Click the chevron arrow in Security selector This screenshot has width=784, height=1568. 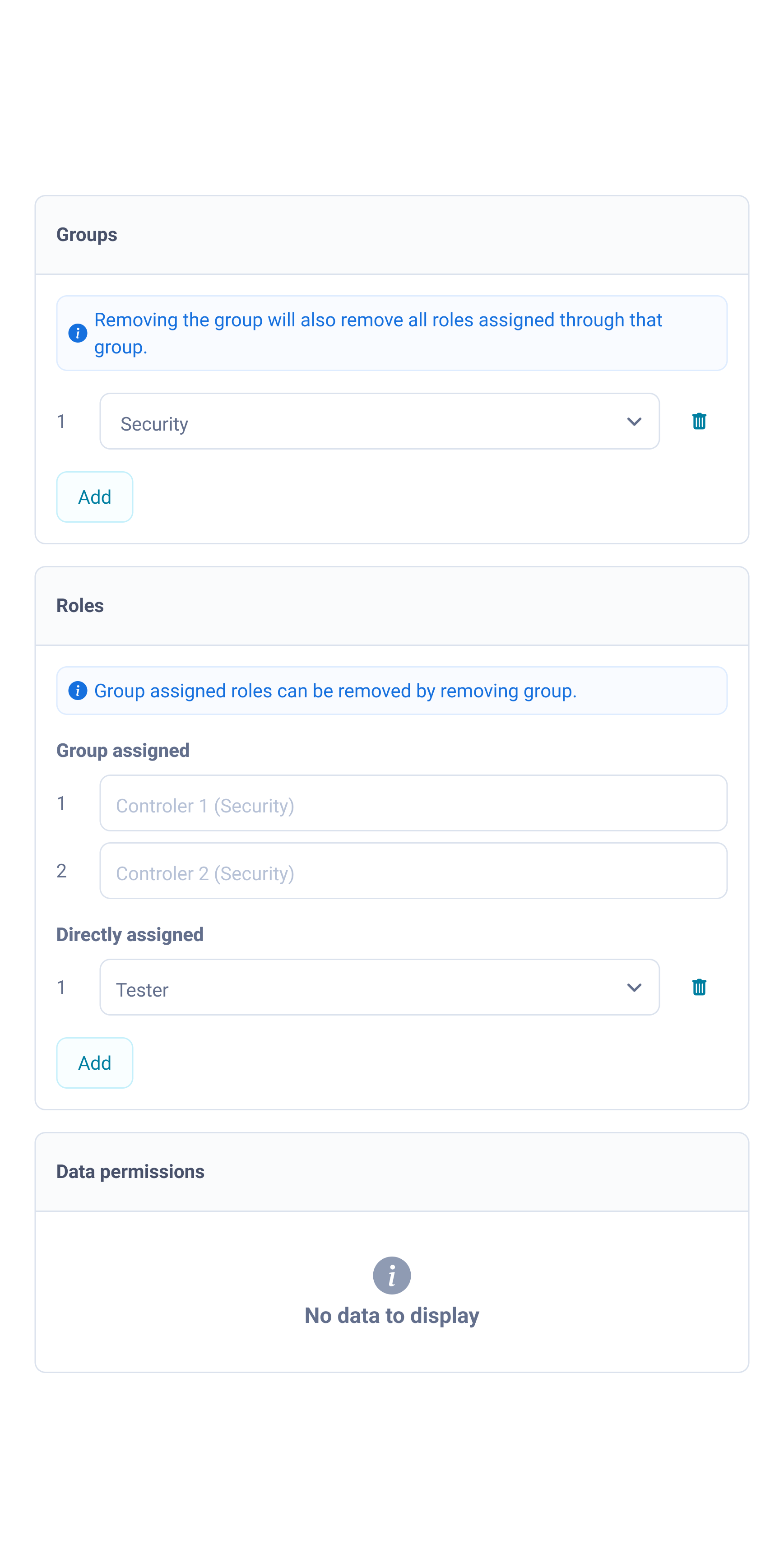point(634,421)
